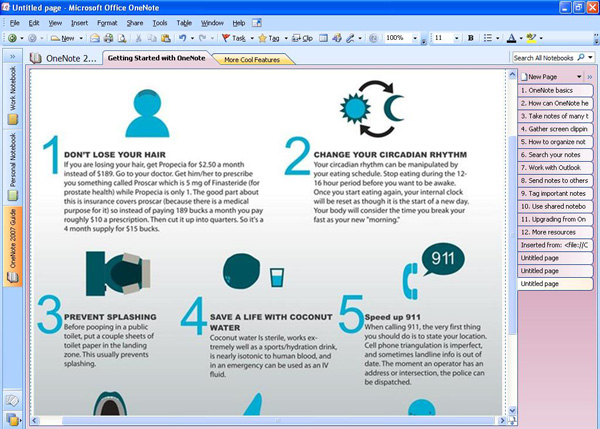Open the File menu
The image size is (600, 429).
pyautogui.click(x=15, y=23)
